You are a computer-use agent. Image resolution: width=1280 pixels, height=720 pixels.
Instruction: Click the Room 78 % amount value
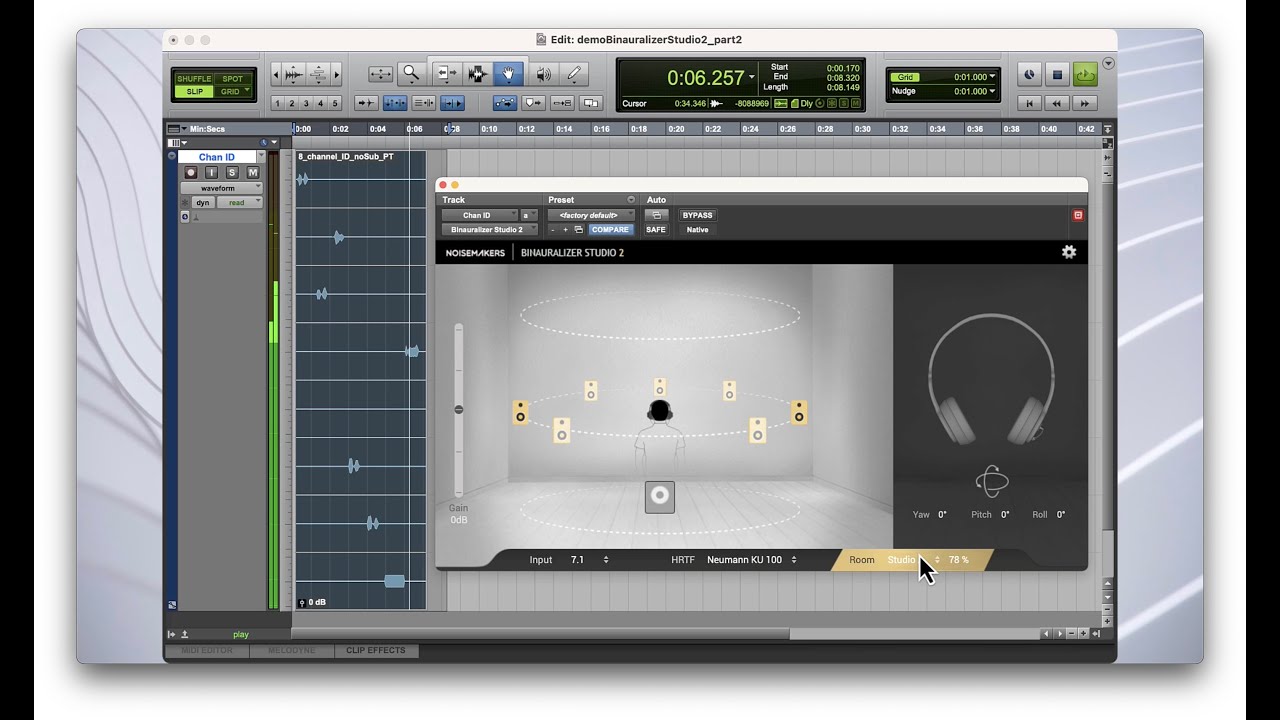pos(959,560)
